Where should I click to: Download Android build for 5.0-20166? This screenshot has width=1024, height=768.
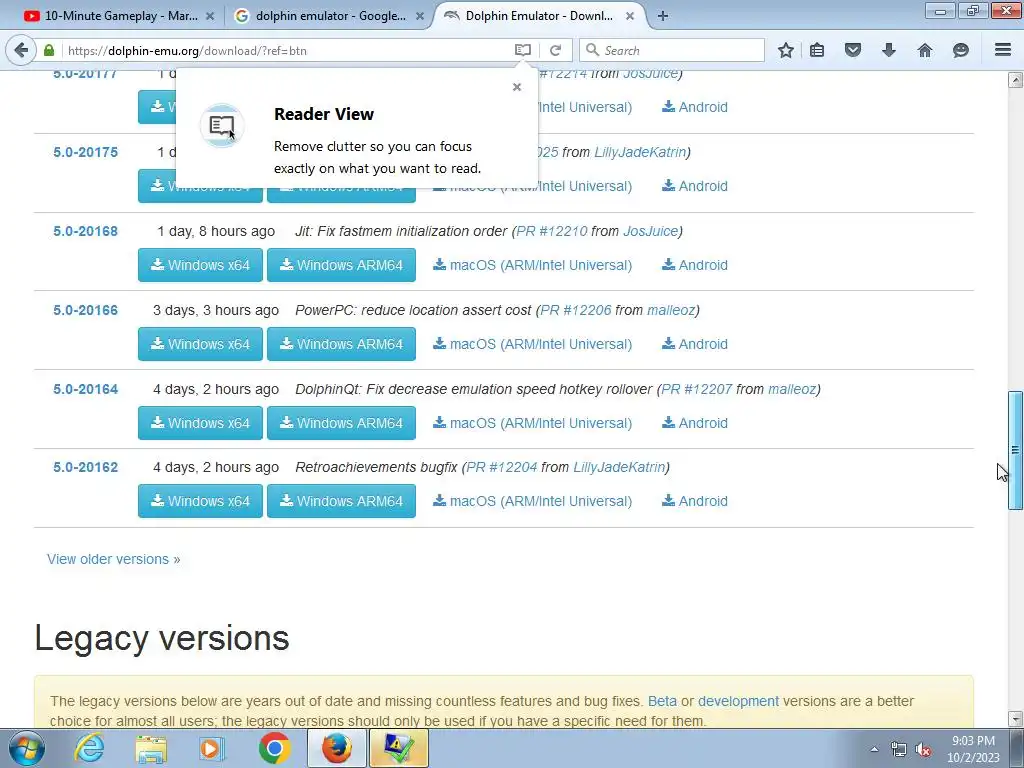(x=695, y=344)
